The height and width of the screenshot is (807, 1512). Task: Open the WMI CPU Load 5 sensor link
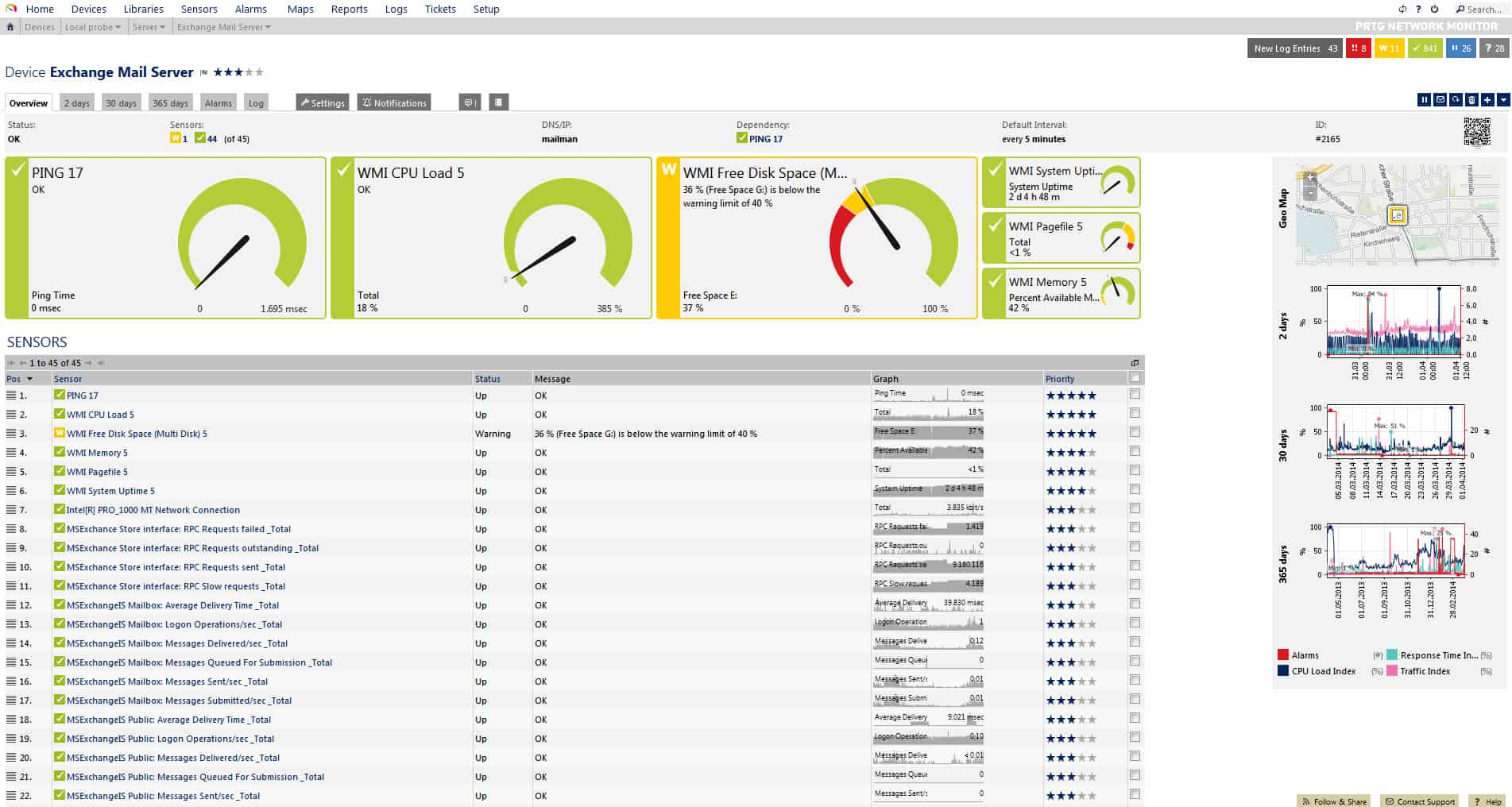pyautogui.click(x=100, y=415)
